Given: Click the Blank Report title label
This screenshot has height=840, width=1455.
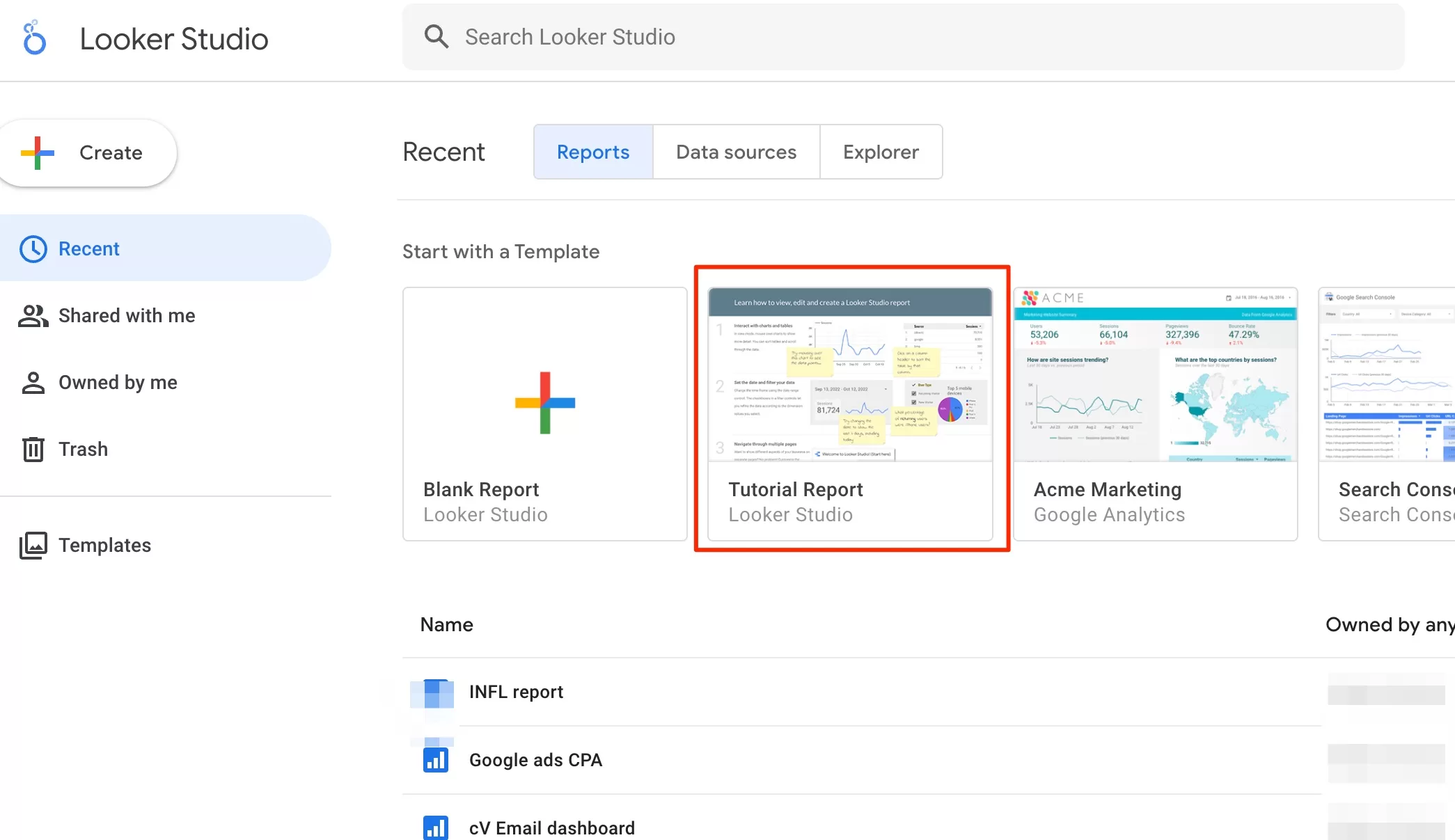Looking at the screenshot, I should (x=481, y=490).
